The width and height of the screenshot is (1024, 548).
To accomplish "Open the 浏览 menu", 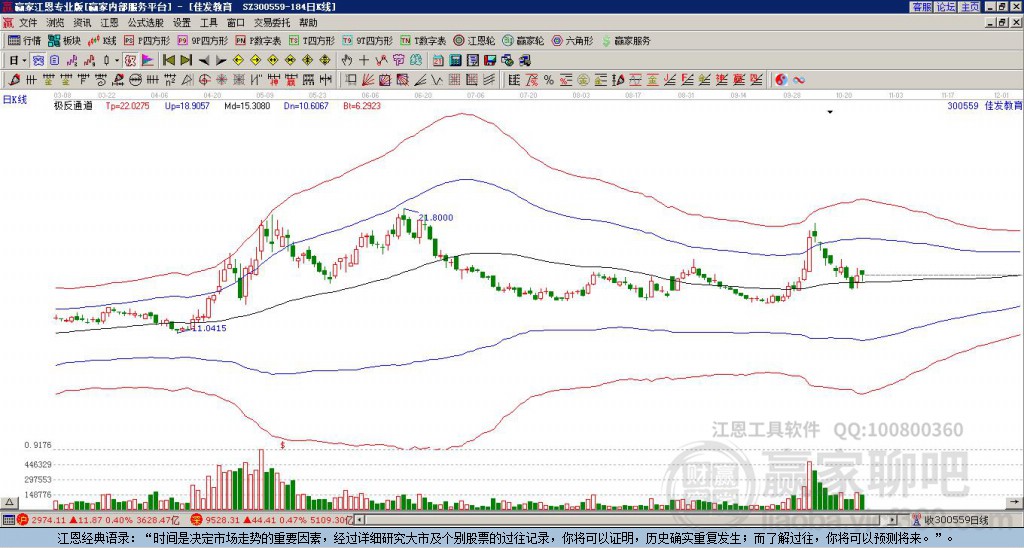I will 56,23.
